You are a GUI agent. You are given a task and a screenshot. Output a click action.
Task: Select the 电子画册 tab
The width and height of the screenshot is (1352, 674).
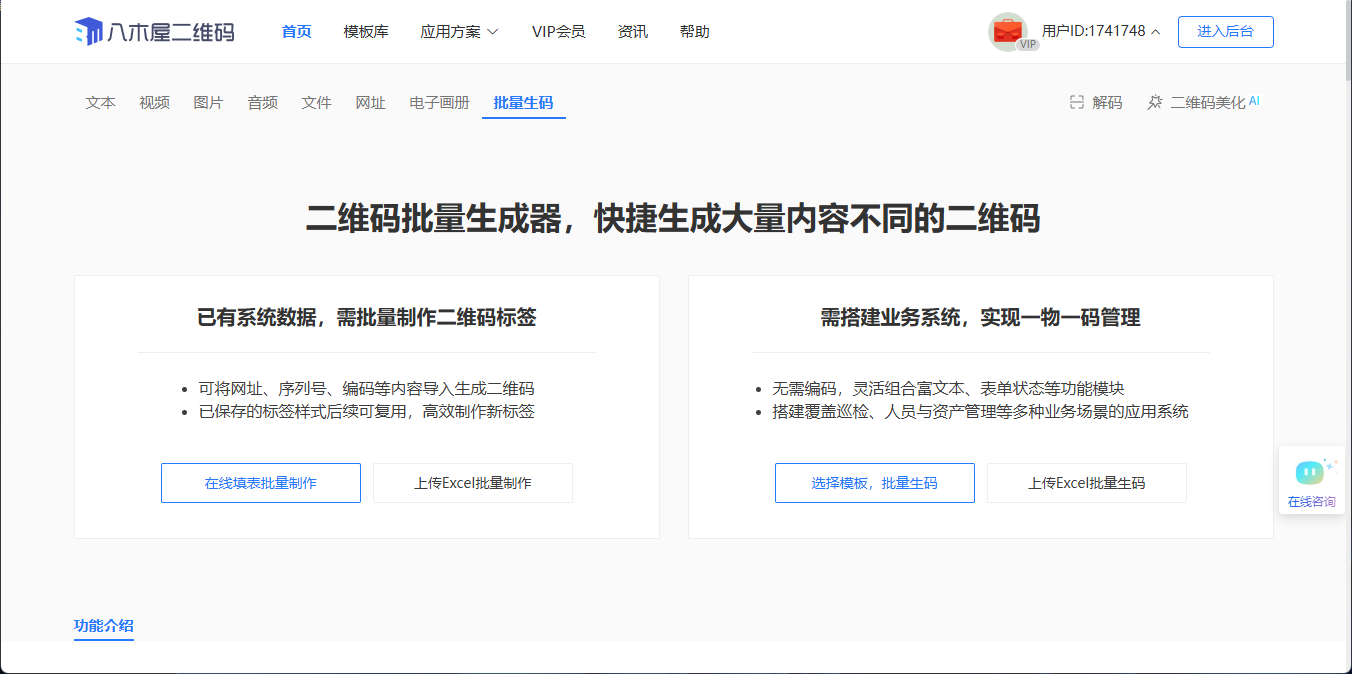[x=439, y=102]
